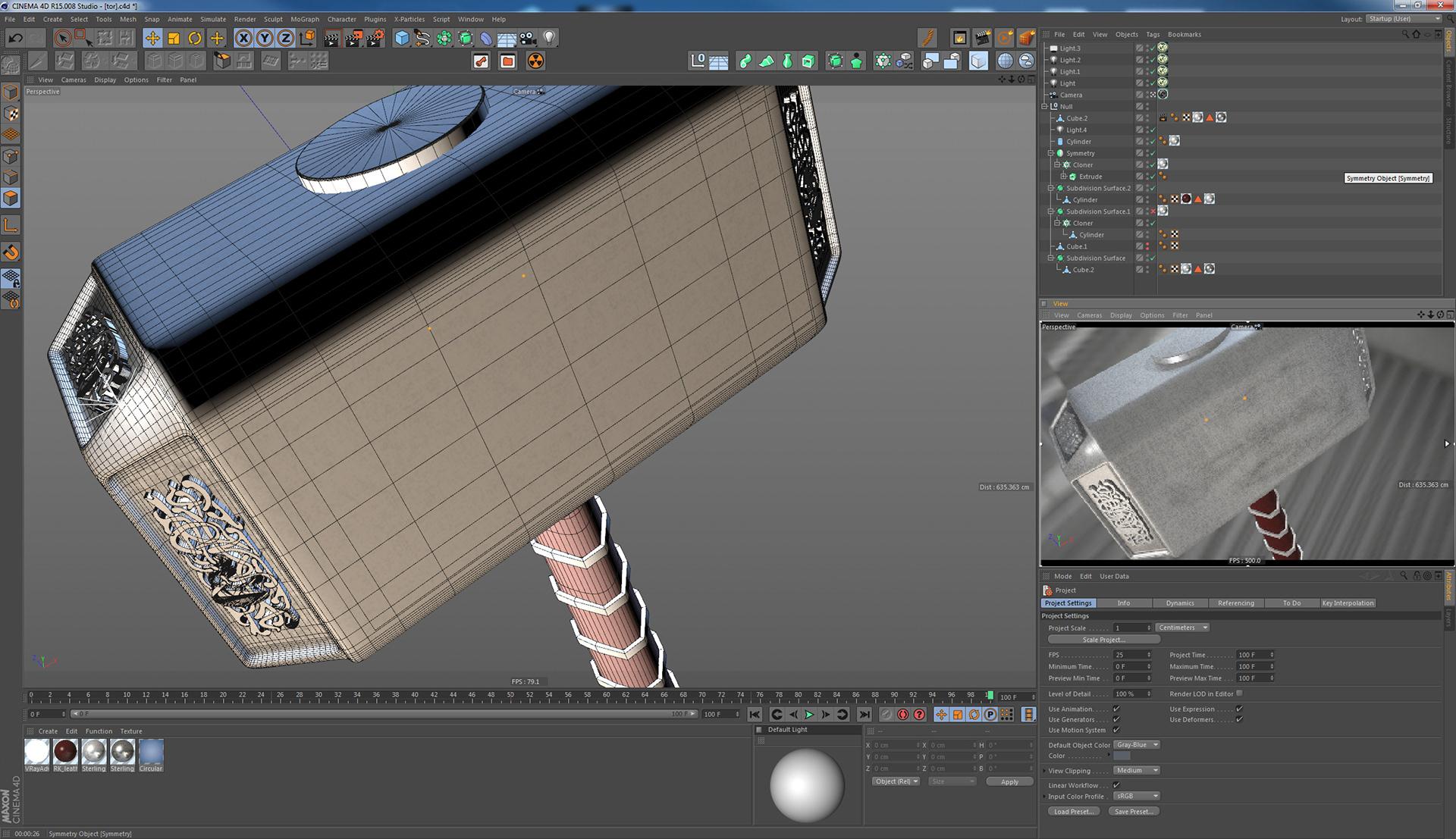Viewport: 1456px width, 839px height.
Task: Add a Cube primitive object
Action: click(402, 38)
